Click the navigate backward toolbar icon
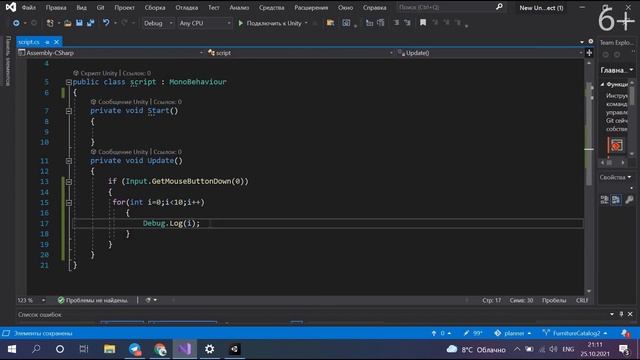The height and width of the screenshot is (360, 640). (x=16, y=23)
